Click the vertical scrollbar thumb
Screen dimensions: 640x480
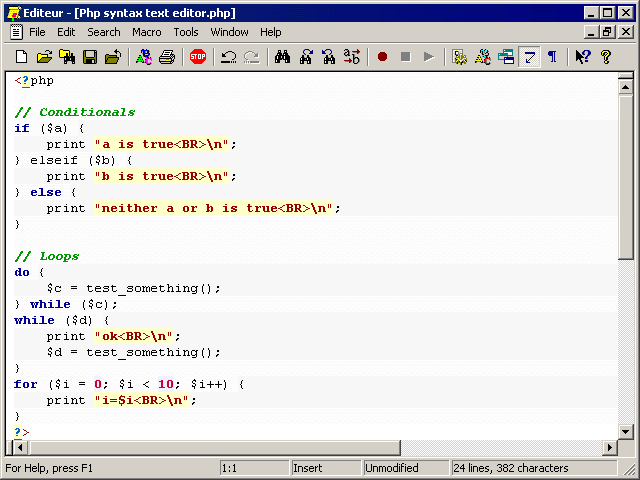tap(625, 177)
